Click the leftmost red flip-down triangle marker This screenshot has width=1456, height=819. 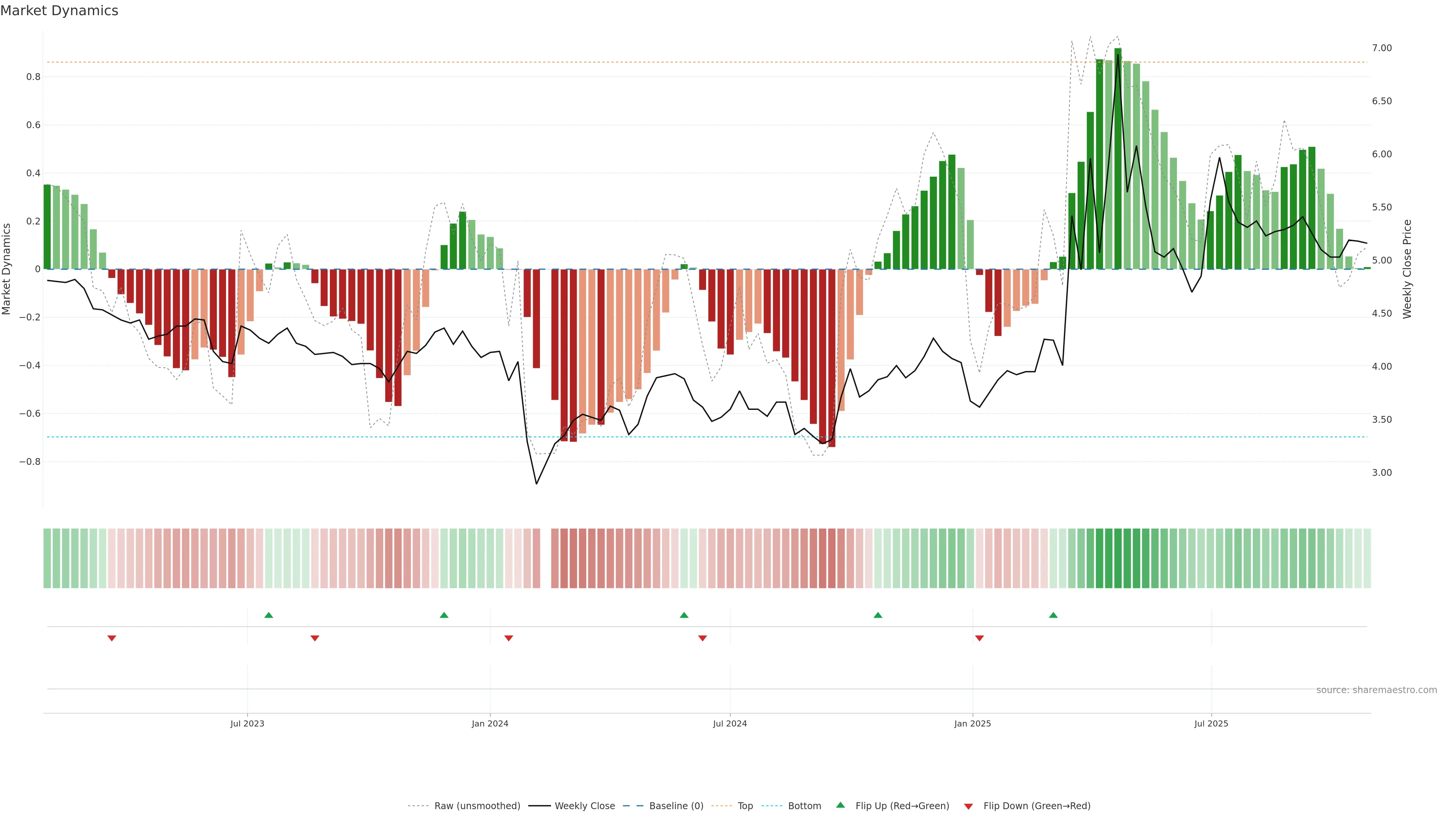point(112,638)
